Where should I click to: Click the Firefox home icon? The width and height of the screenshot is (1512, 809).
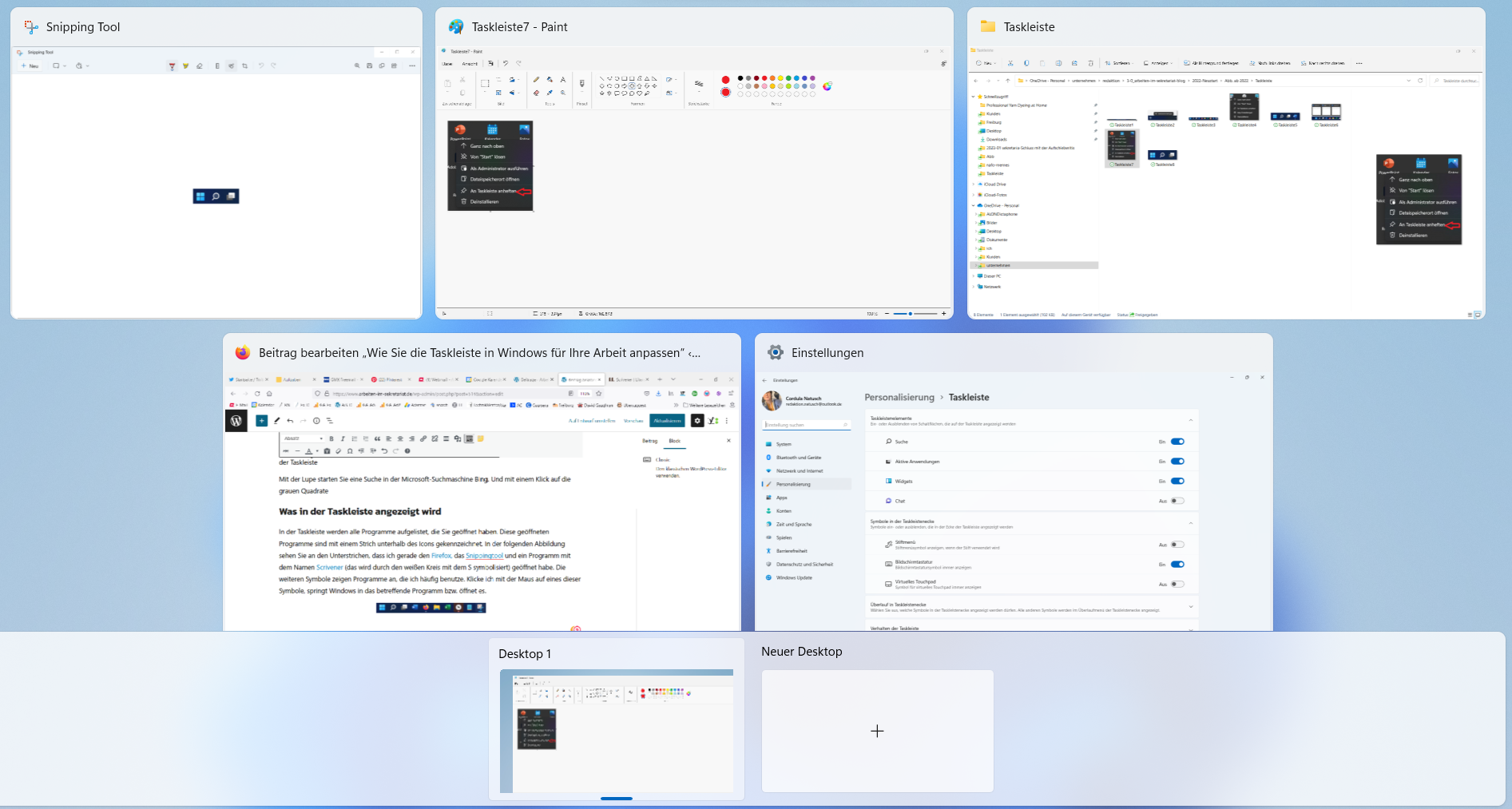[x=269, y=394]
